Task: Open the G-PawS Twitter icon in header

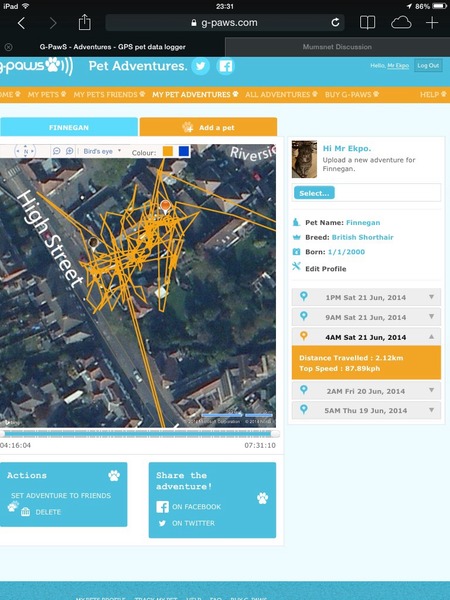Action: tap(201, 66)
